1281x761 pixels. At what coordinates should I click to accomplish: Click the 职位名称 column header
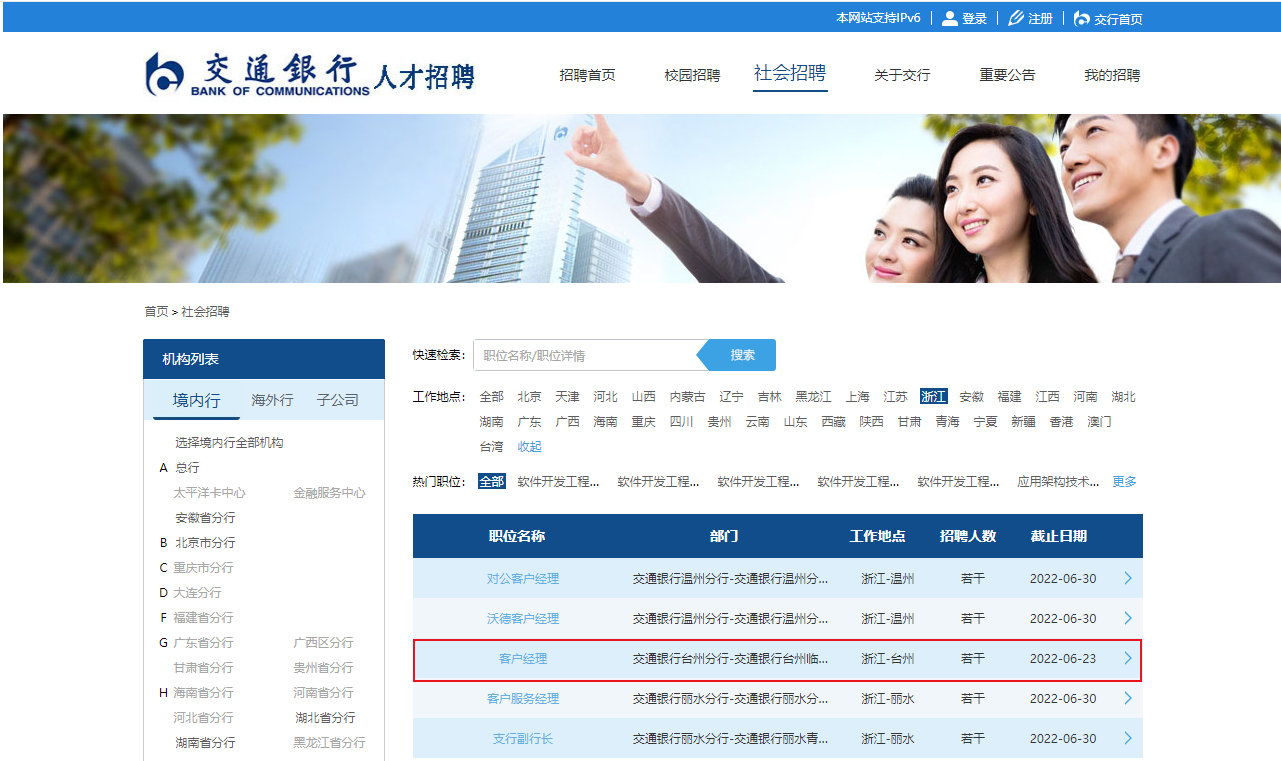(x=517, y=536)
